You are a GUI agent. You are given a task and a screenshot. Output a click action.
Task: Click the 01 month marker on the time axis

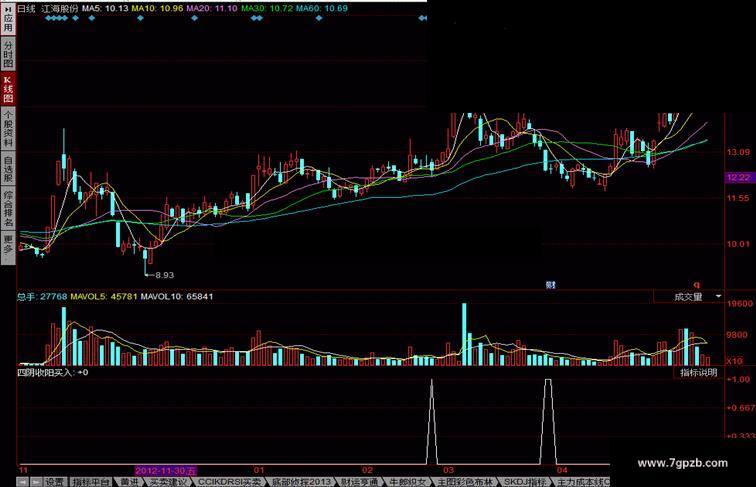(x=259, y=470)
